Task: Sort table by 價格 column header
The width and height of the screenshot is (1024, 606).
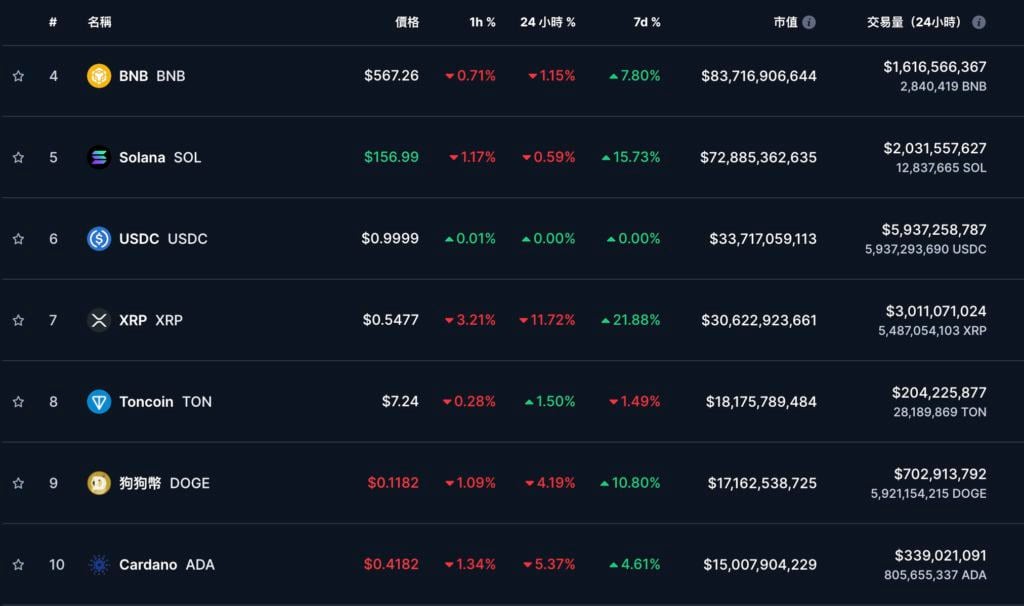Action: (x=407, y=22)
